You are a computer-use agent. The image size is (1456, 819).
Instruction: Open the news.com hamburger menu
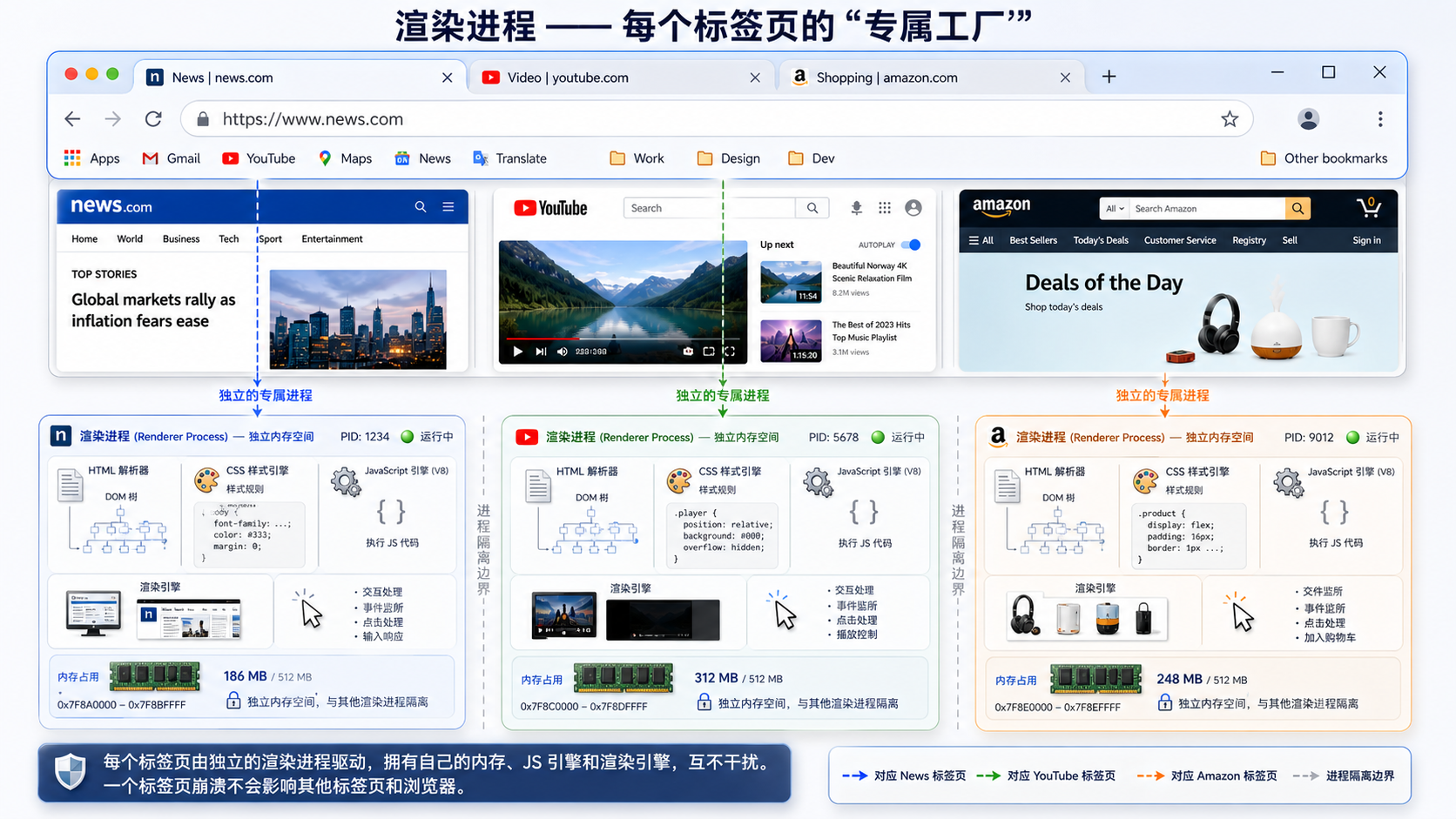point(448,207)
